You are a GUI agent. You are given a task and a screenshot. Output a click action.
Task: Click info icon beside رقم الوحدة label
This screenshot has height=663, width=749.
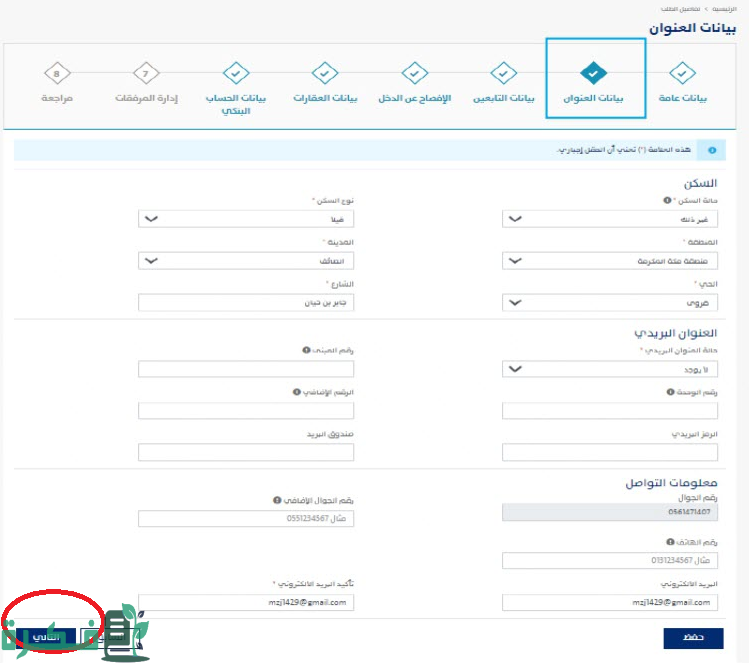tap(670, 392)
